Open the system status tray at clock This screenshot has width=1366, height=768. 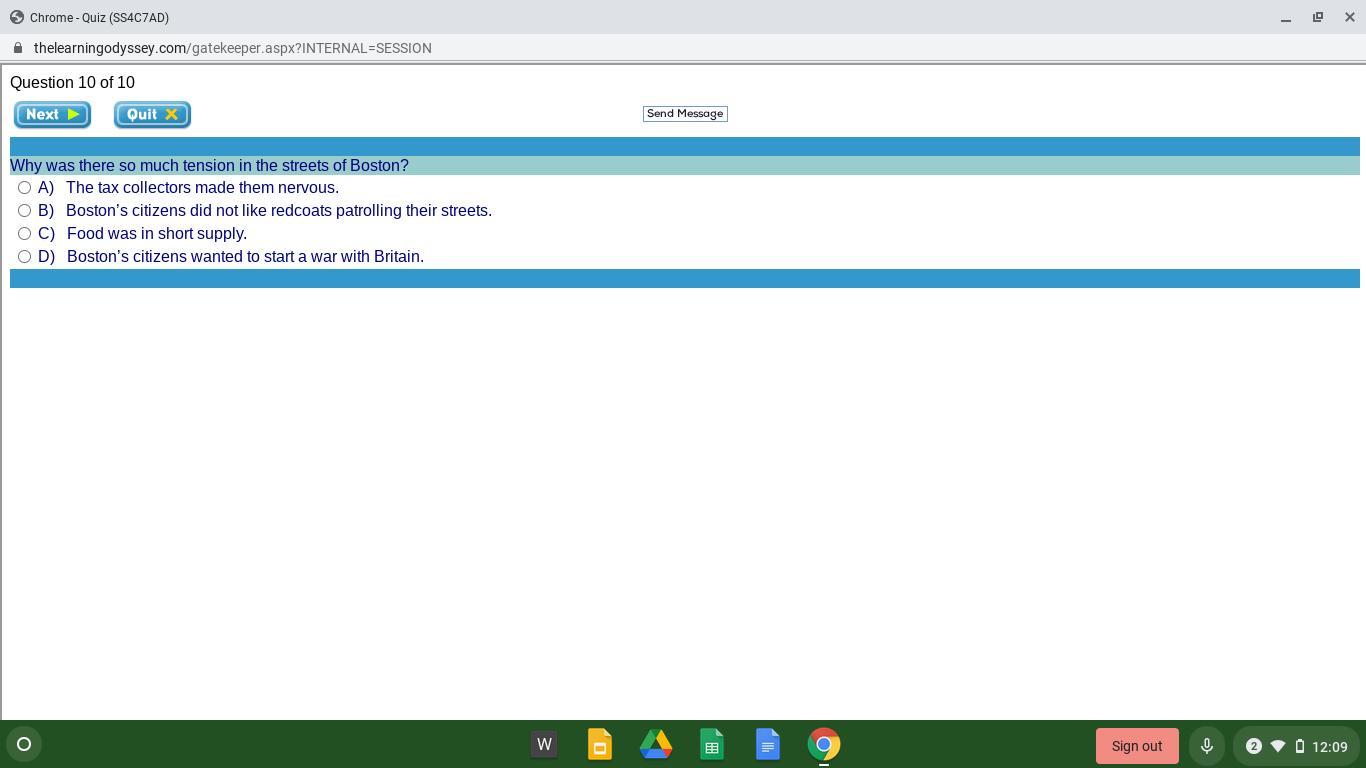point(1328,746)
